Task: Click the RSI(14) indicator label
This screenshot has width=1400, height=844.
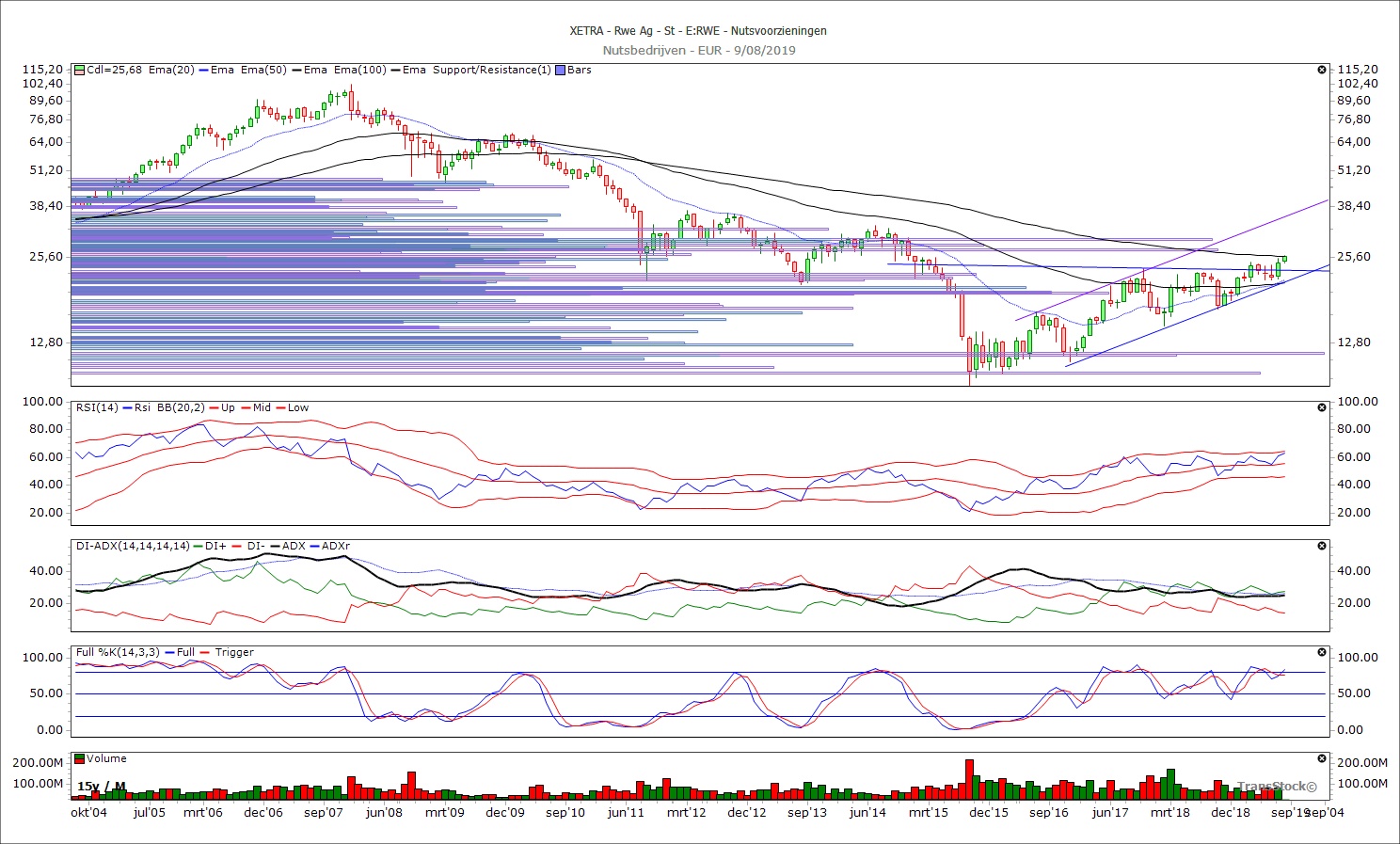Action: pos(97,407)
